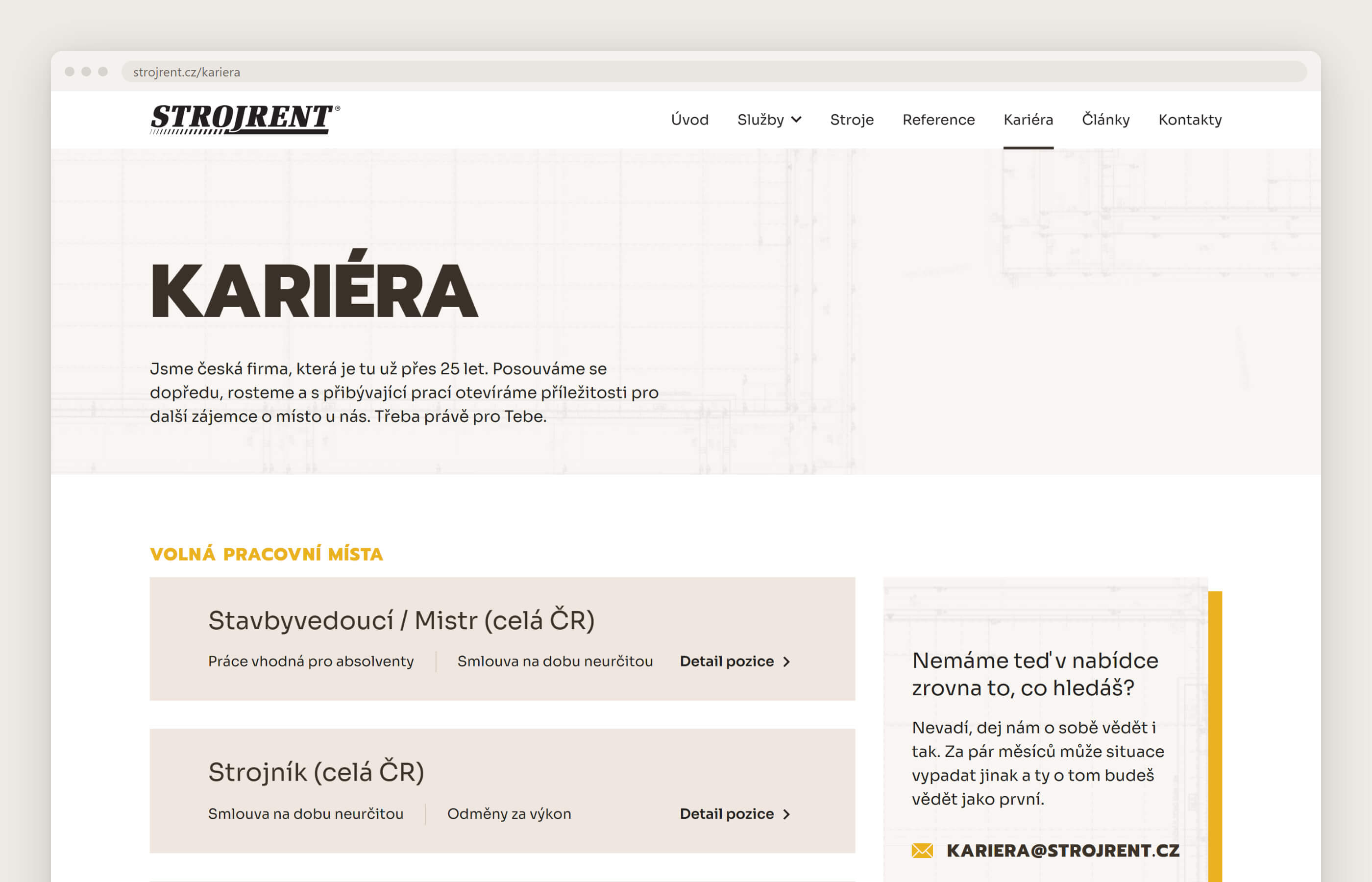The image size is (1372, 882).
Task: Open the Strojník (celá ČR) job title
Action: click(316, 772)
